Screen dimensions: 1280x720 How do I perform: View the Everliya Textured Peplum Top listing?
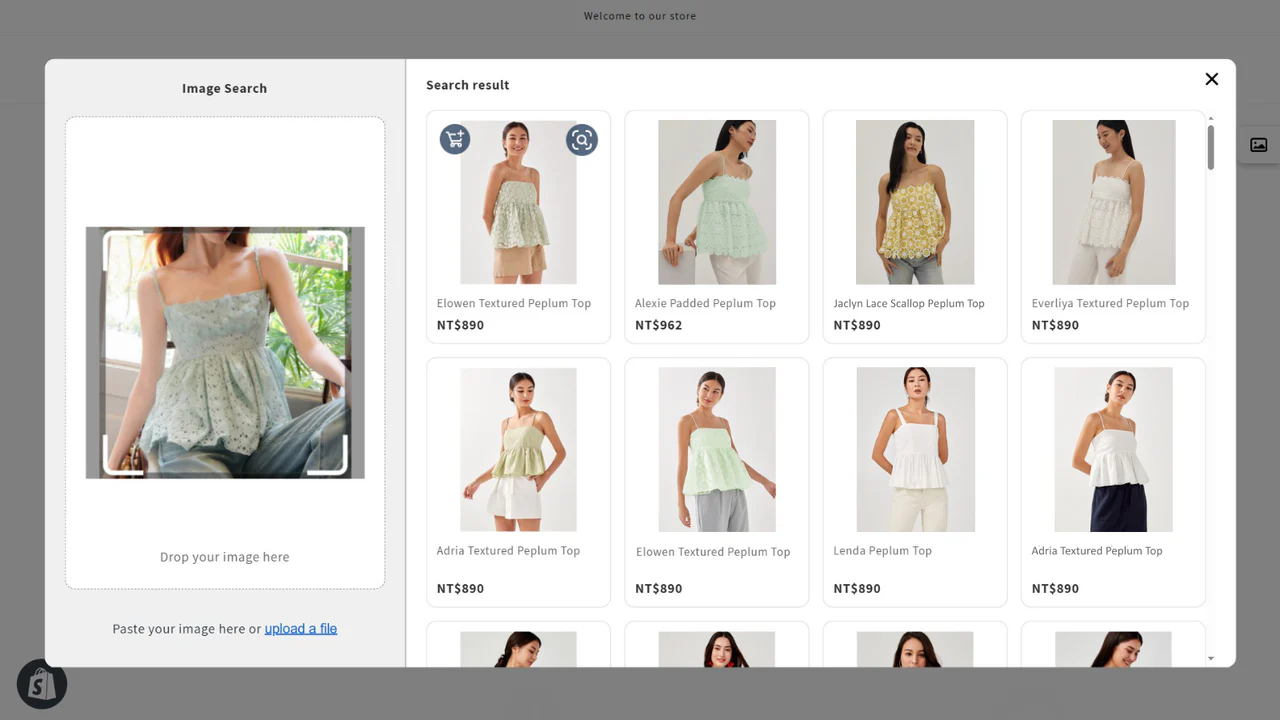[1112, 201]
